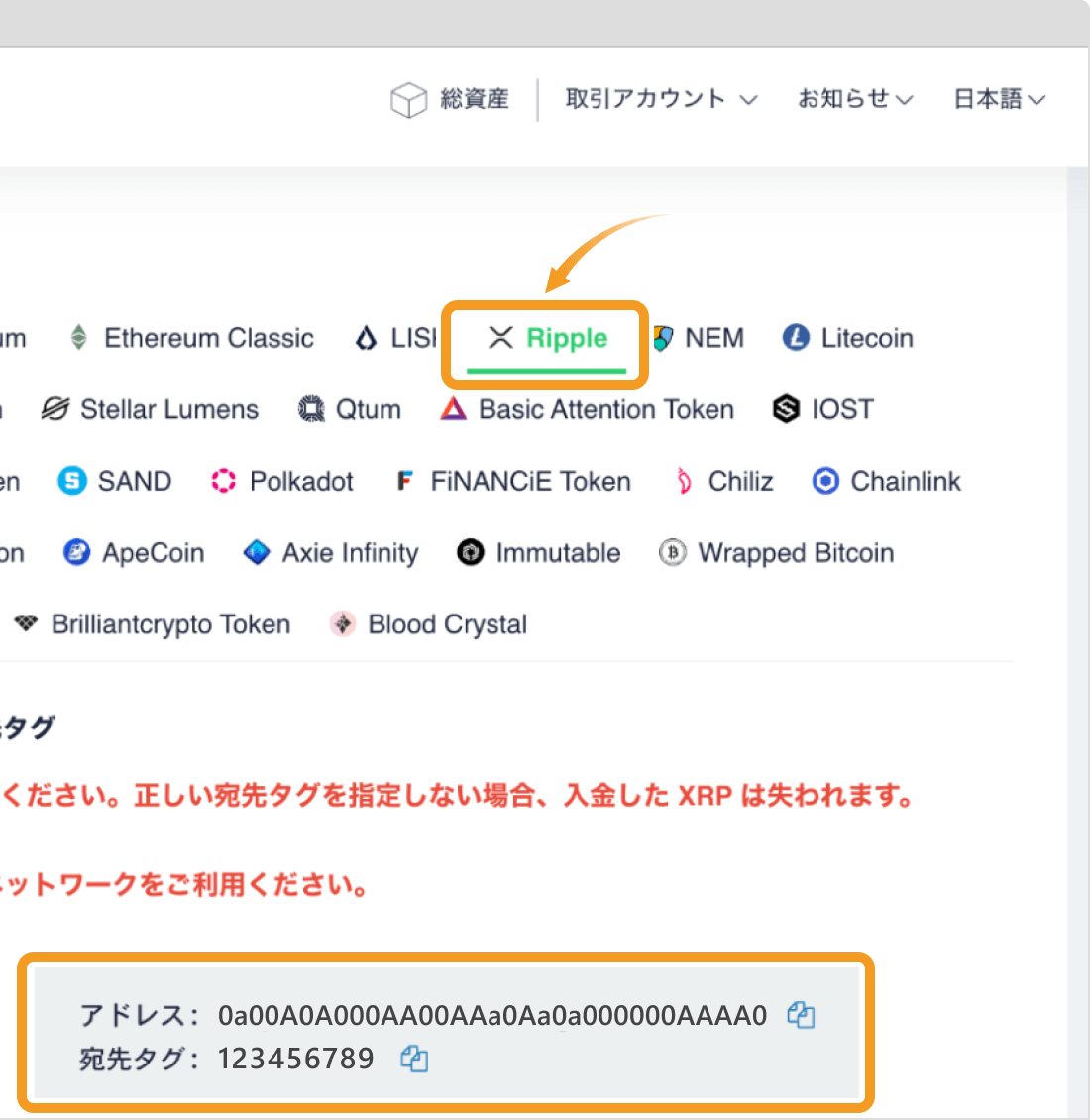Image resolution: width=1090 pixels, height=1120 pixels.
Task: Select the SAND currency tab
Action: point(115,481)
